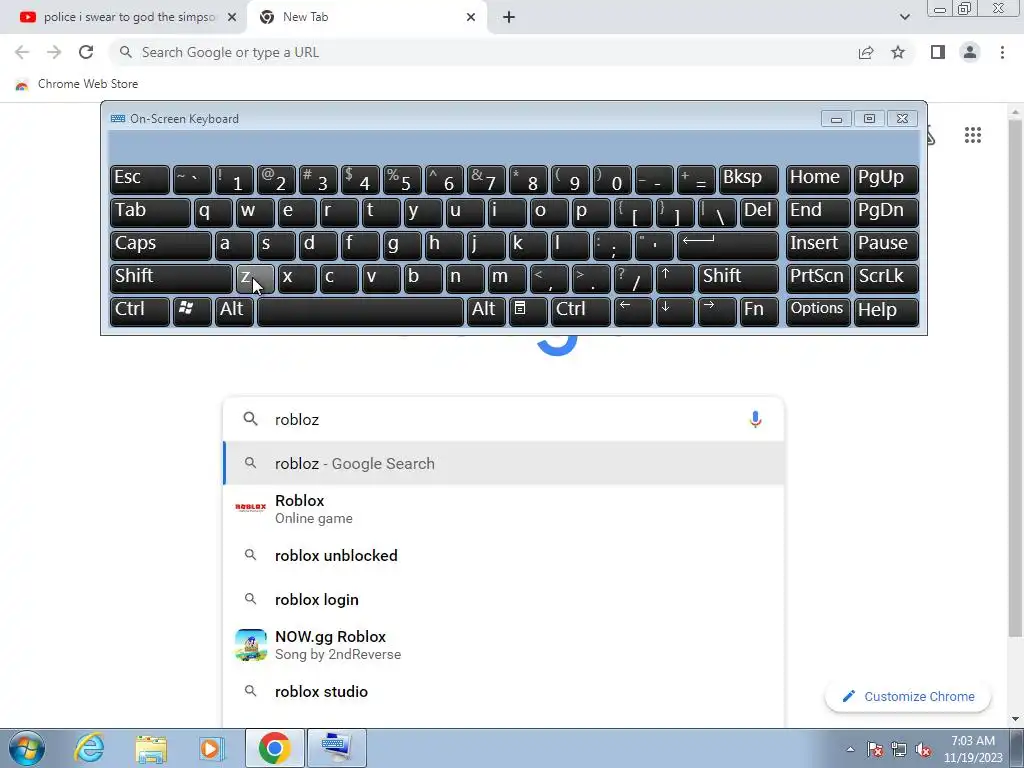This screenshot has height=768, width=1024.
Task: Select the NOW.gg Roblox song suggestion
Action: [x=503, y=645]
